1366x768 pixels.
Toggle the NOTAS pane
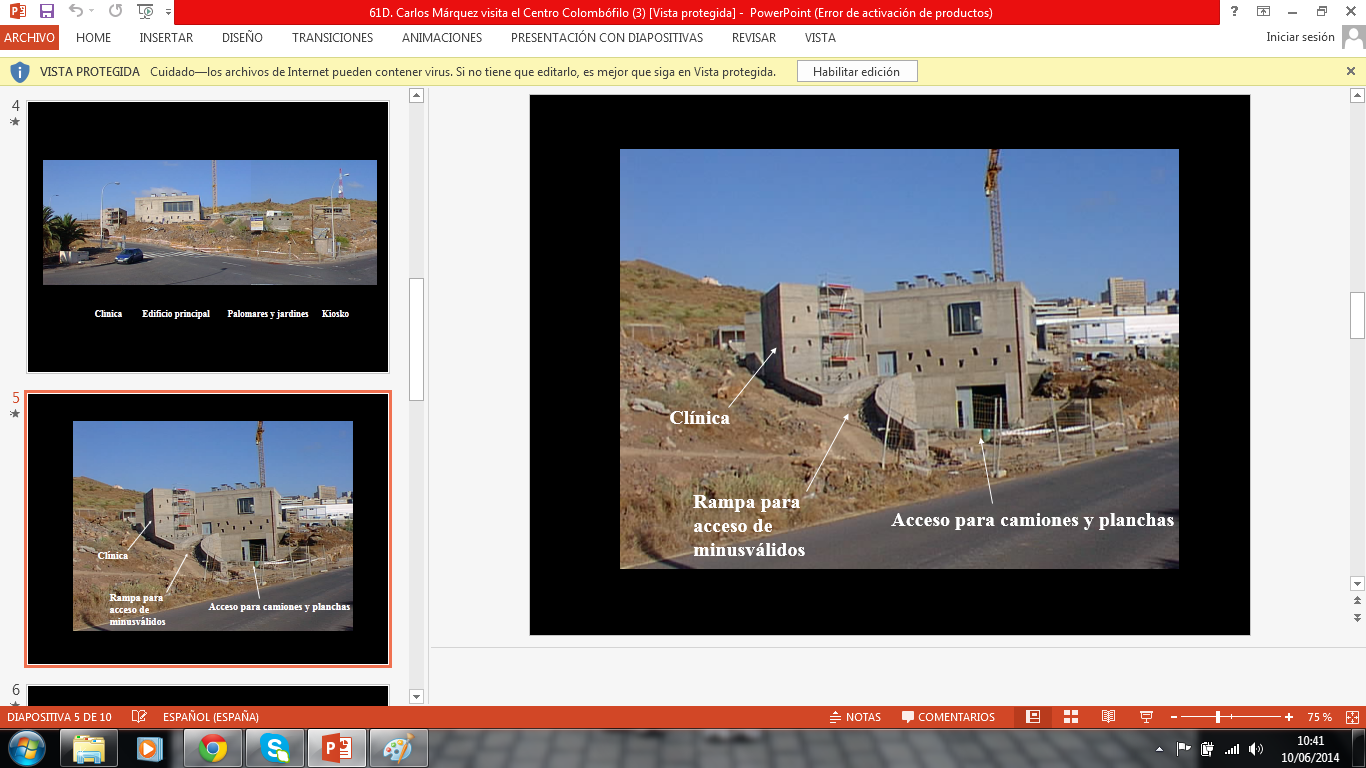point(855,717)
